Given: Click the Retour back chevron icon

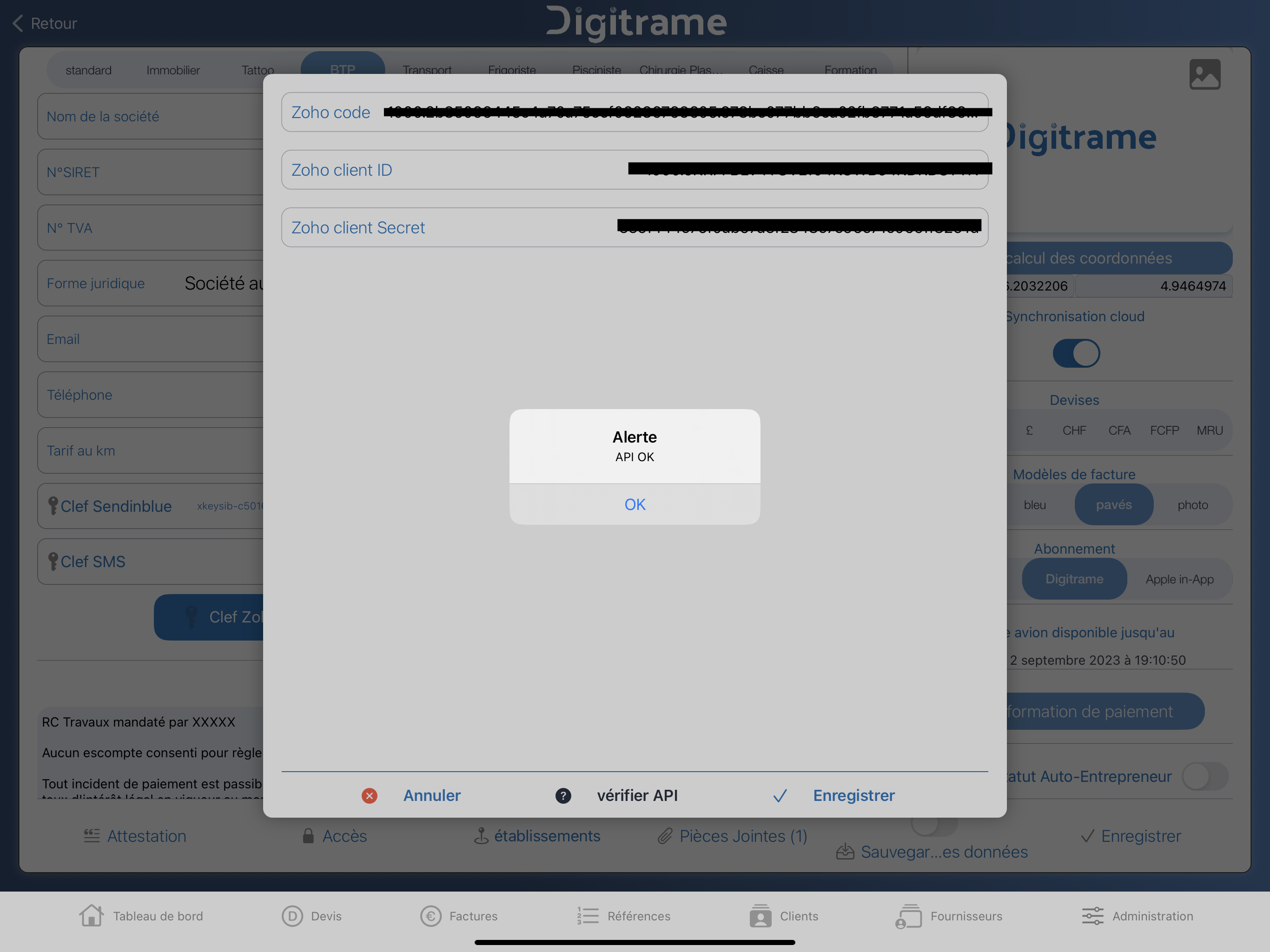Looking at the screenshot, I should [18, 24].
